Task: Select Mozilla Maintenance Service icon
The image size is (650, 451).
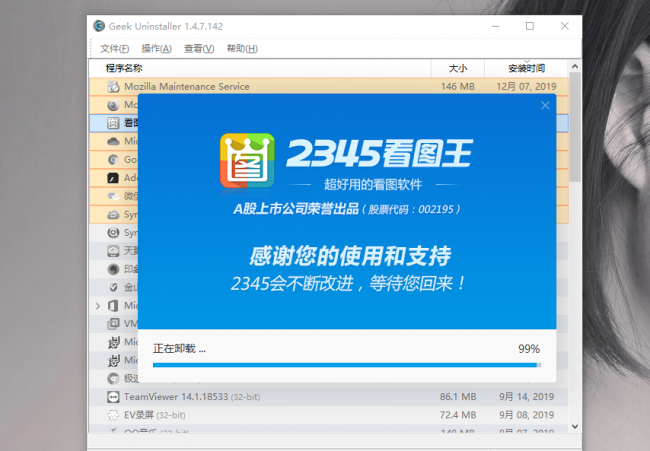Action: pyautogui.click(x=113, y=87)
